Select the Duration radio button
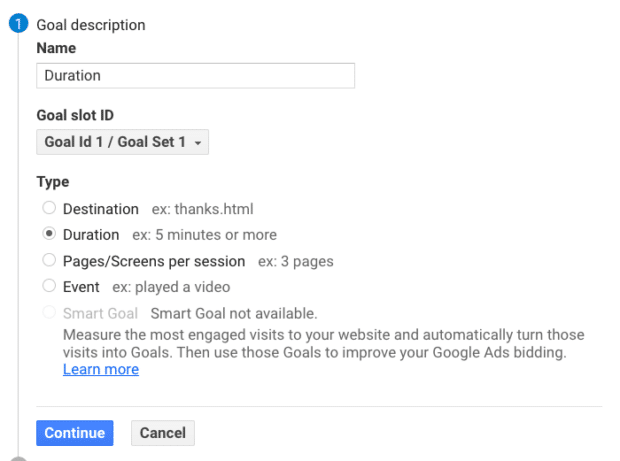620x461 pixels. (48, 235)
